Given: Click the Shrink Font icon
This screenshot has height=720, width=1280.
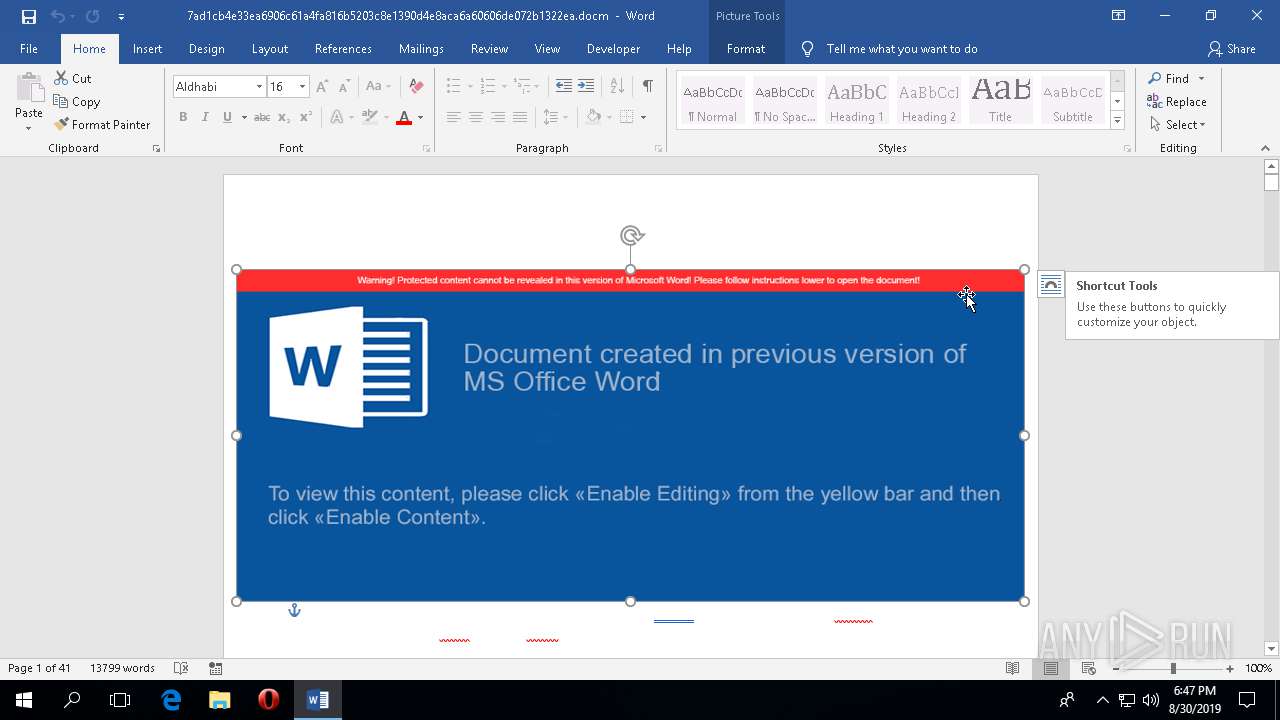Looking at the screenshot, I should pyautogui.click(x=343, y=87).
